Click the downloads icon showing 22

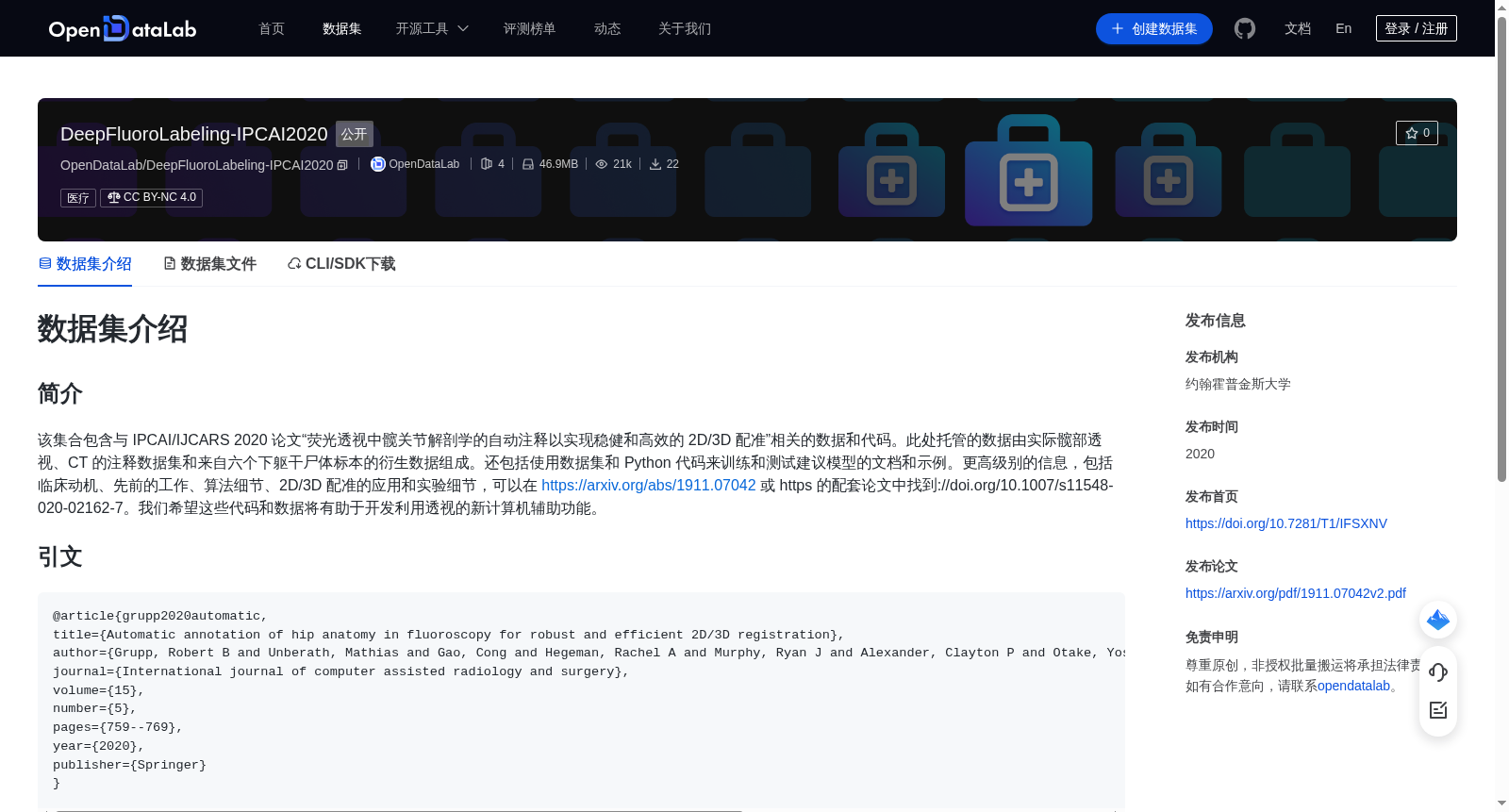tap(655, 164)
